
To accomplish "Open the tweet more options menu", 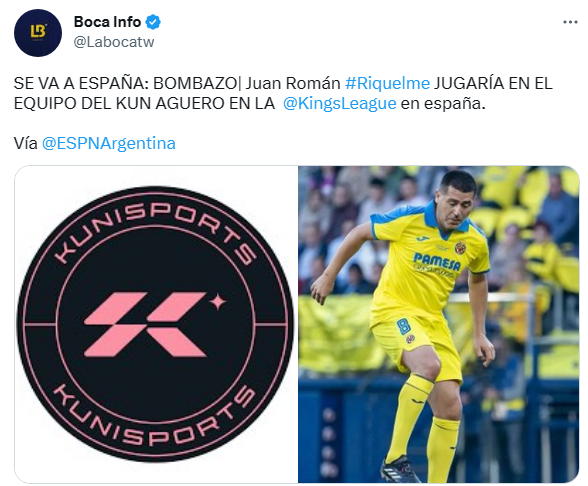I will coord(570,22).
